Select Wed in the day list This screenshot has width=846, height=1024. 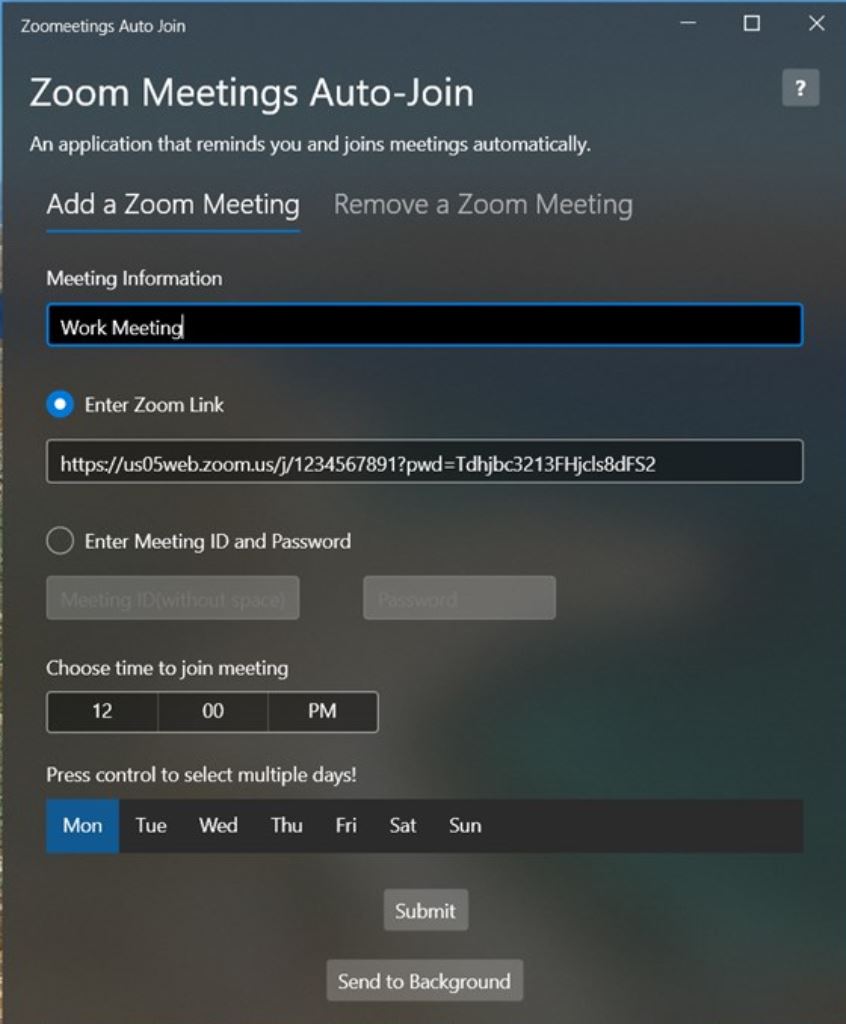pos(218,825)
